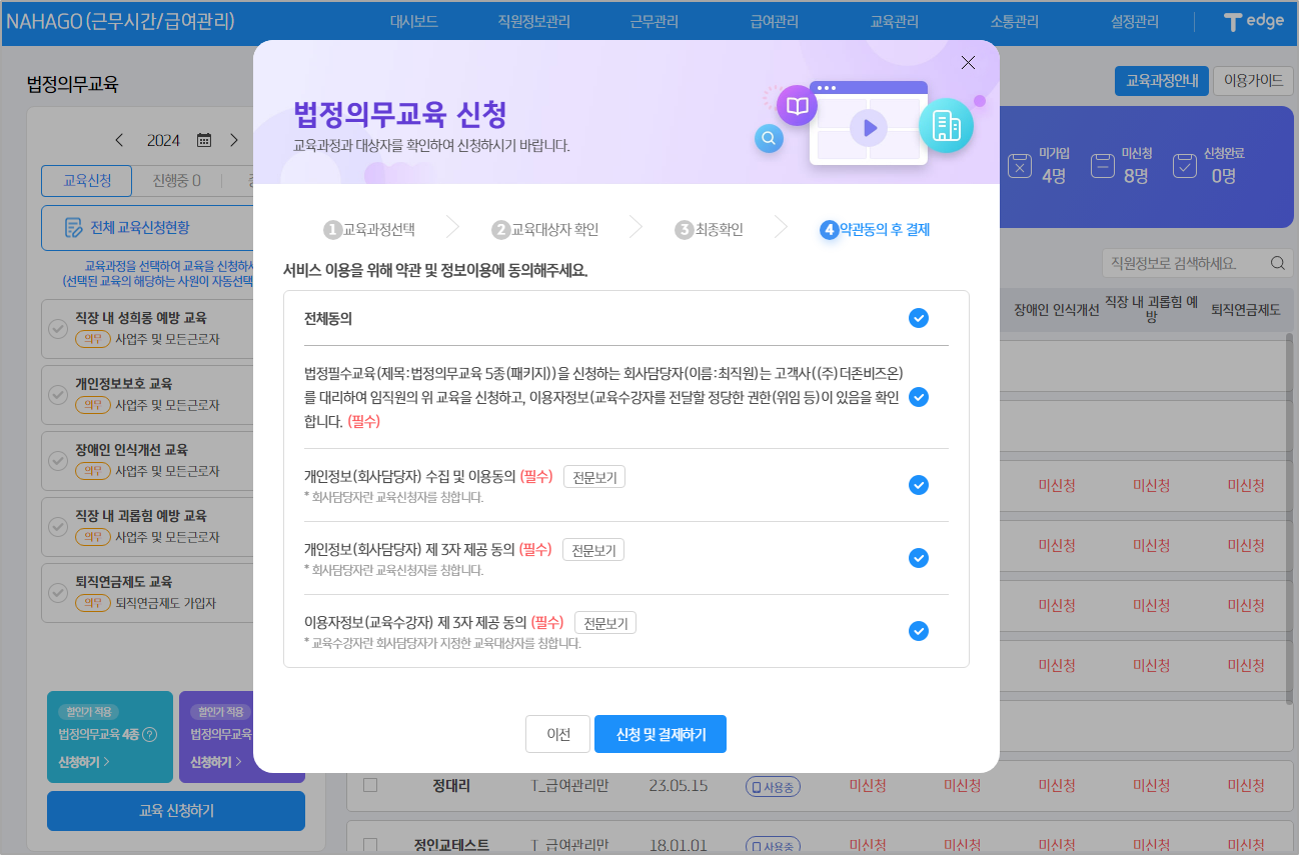
Task: View full text for 개인정보 수집 및 이용동의
Action: (x=594, y=477)
